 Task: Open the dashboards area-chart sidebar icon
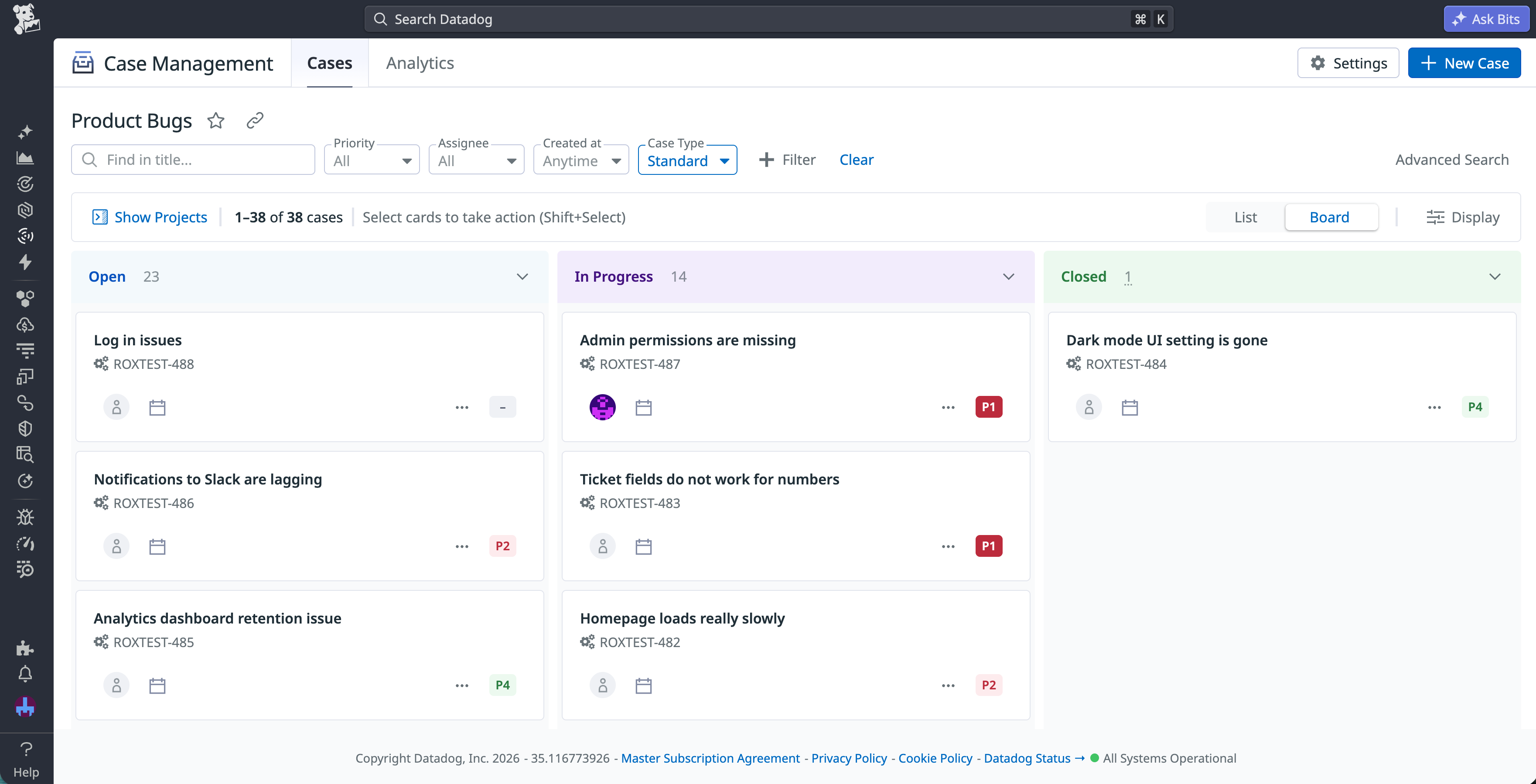[x=25, y=158]
